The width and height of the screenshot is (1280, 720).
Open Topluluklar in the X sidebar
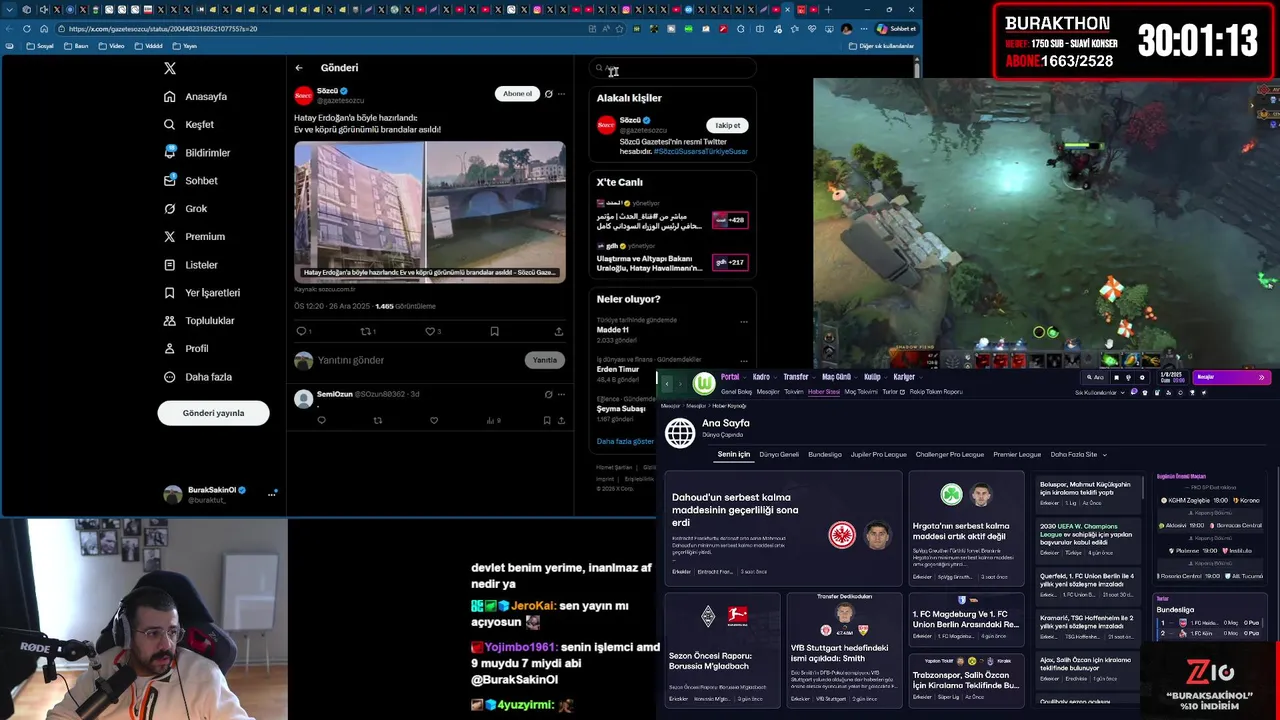tap(199, 321)
